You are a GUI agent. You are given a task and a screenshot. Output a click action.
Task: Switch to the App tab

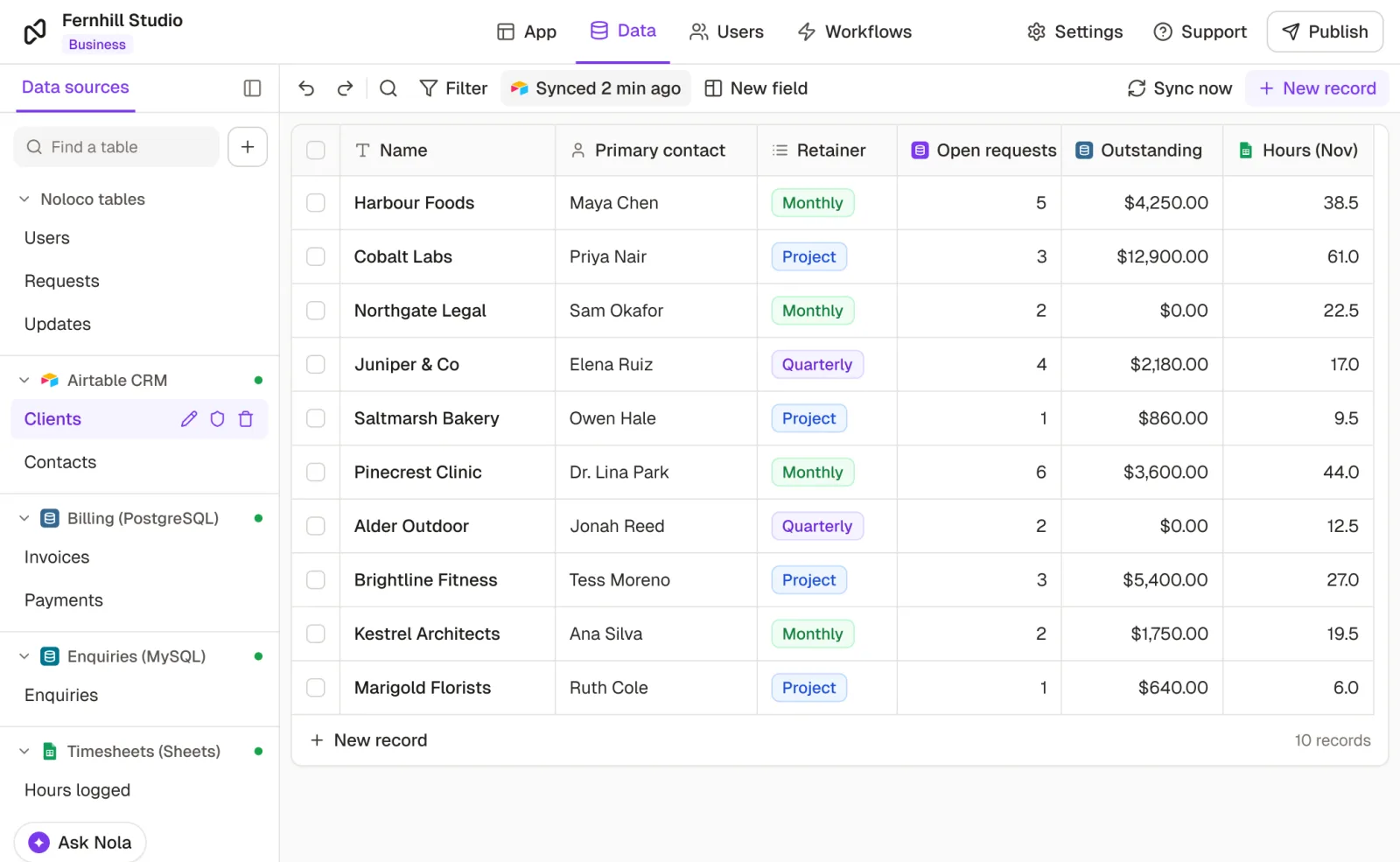pyautogui.click(x=527, y=32)
